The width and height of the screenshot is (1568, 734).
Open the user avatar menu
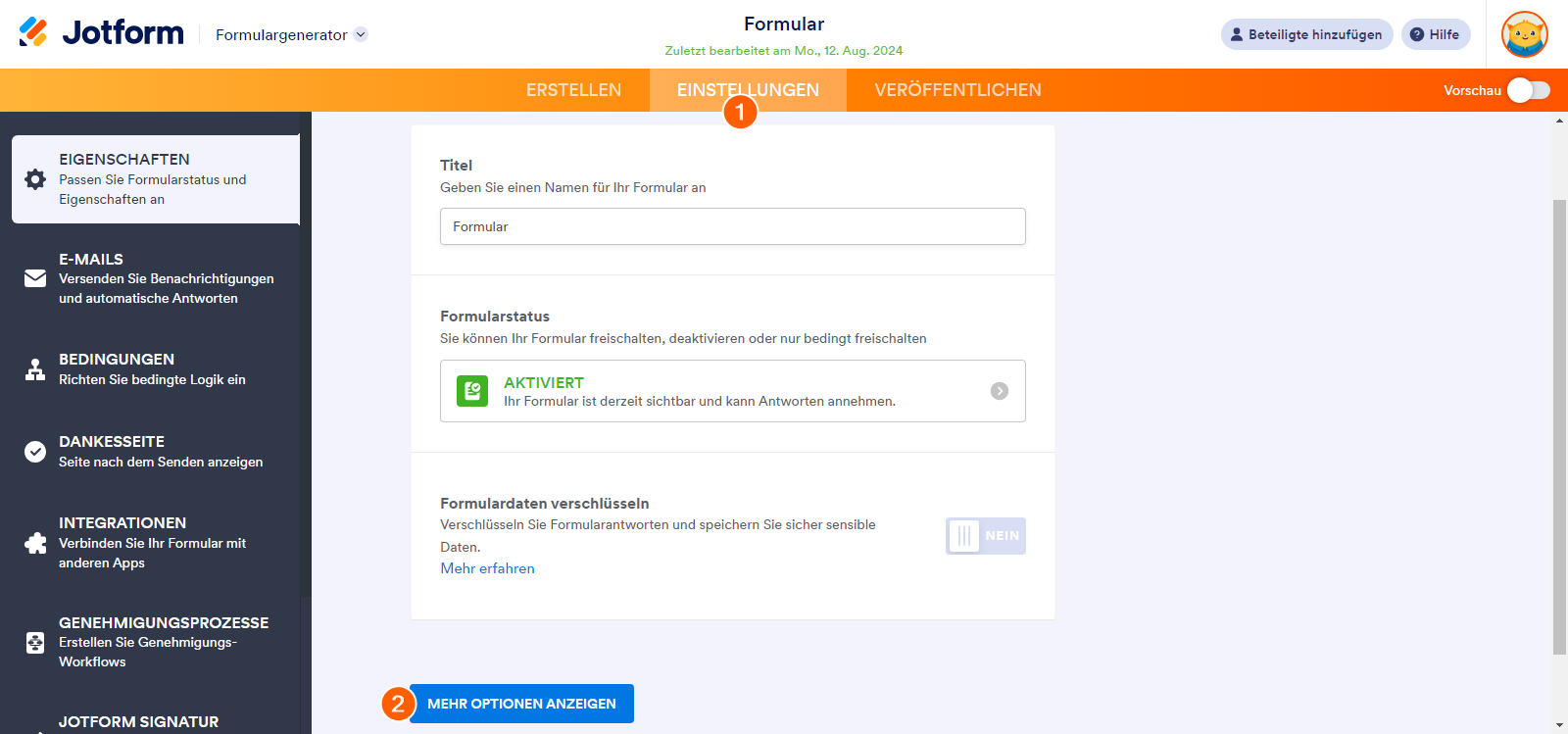click(1524, 34)
